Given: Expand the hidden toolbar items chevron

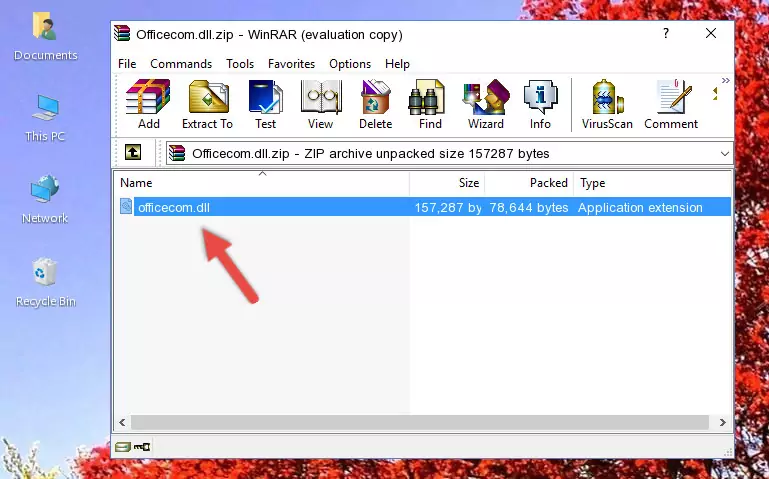Looking at the screenshot, I should pyautogui.click(x=726, y=80).
